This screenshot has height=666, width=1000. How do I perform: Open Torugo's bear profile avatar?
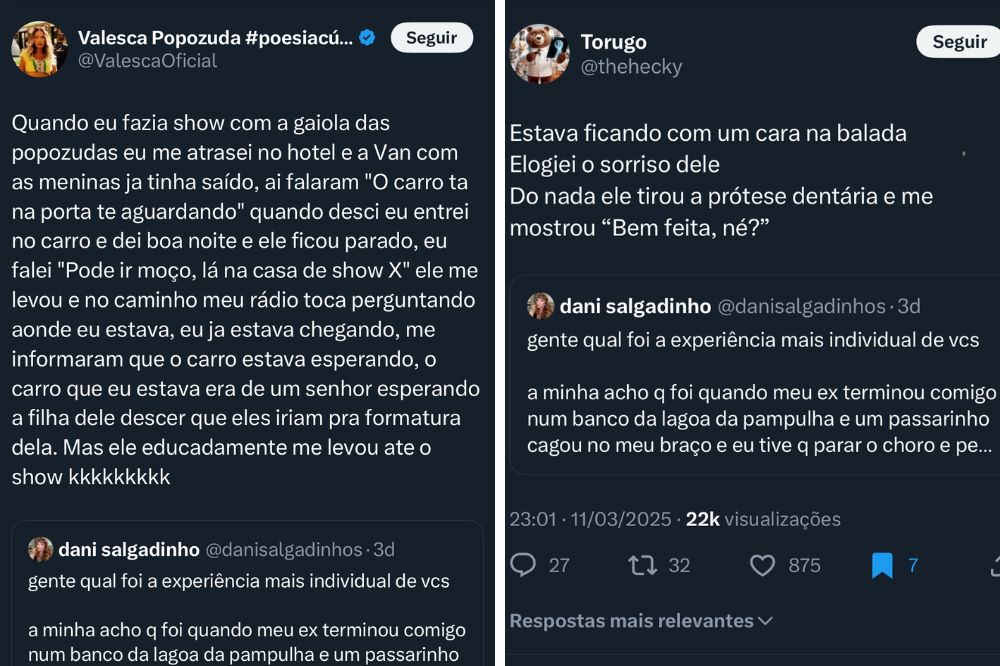click(538, 53)
